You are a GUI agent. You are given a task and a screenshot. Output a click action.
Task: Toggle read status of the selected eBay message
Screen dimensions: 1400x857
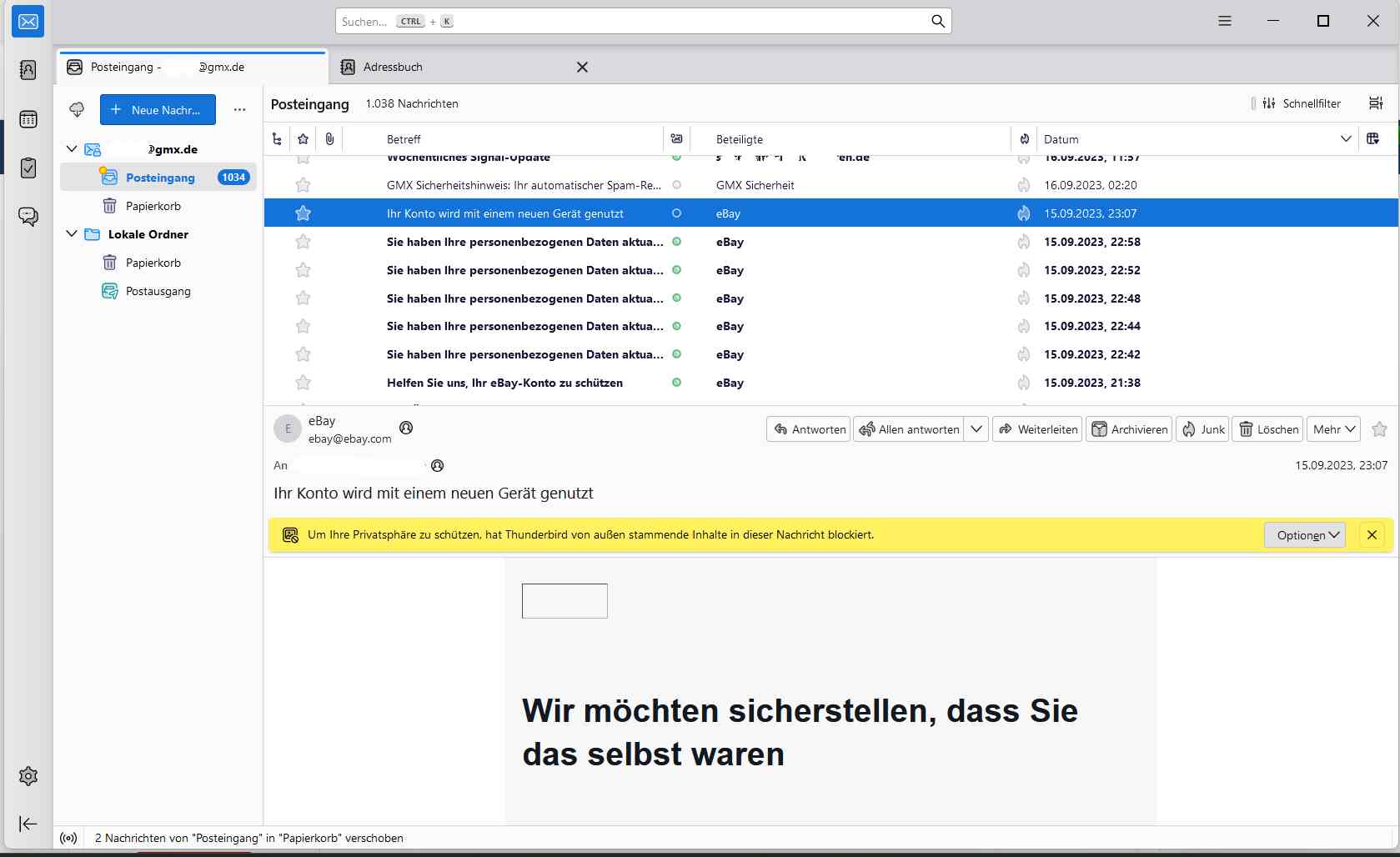pyautogui.click(x=676, y=213)
